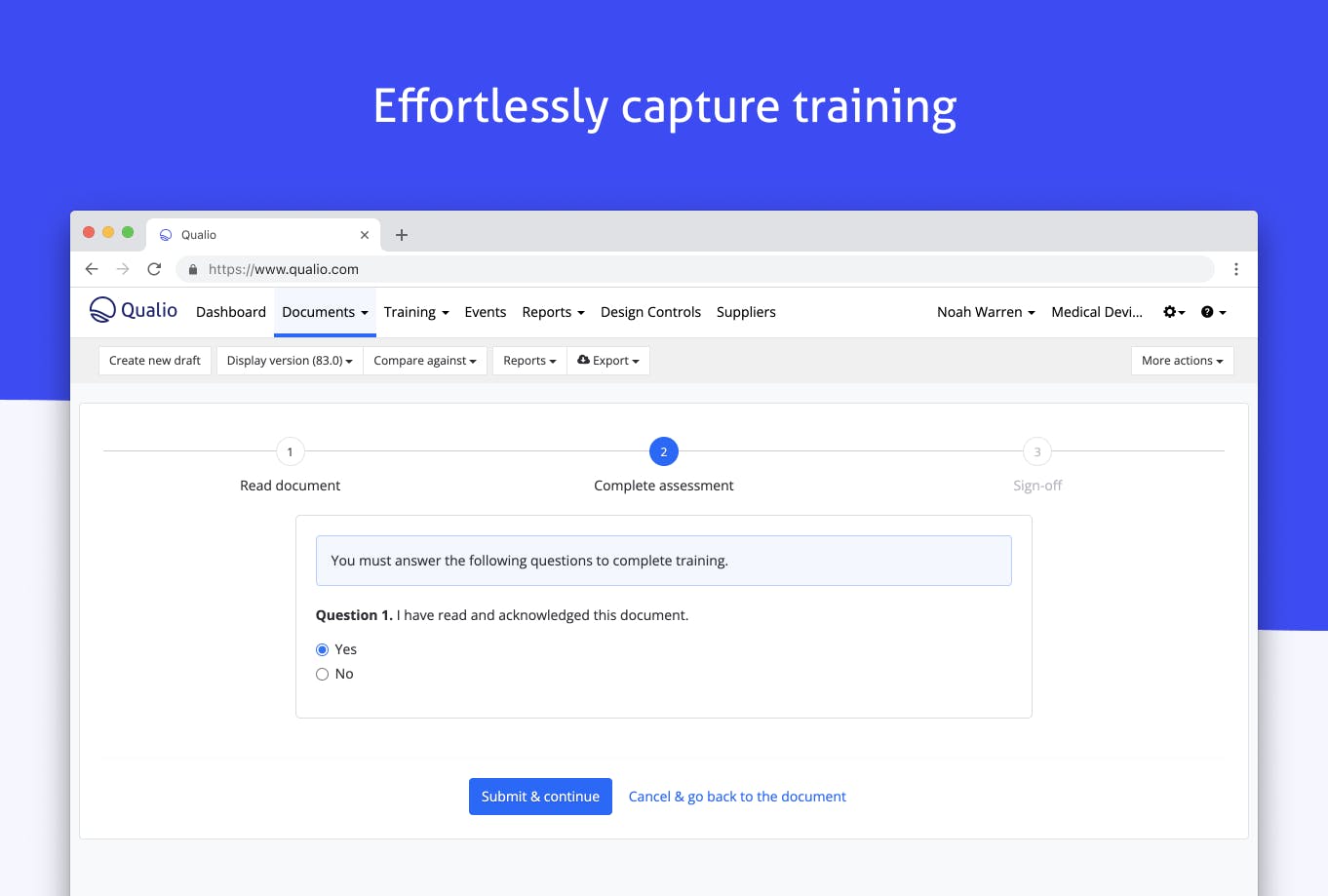1328x896 pixels.
Task: Click the step 2 Complete assessment indicator
Action: tap(663, 451)
